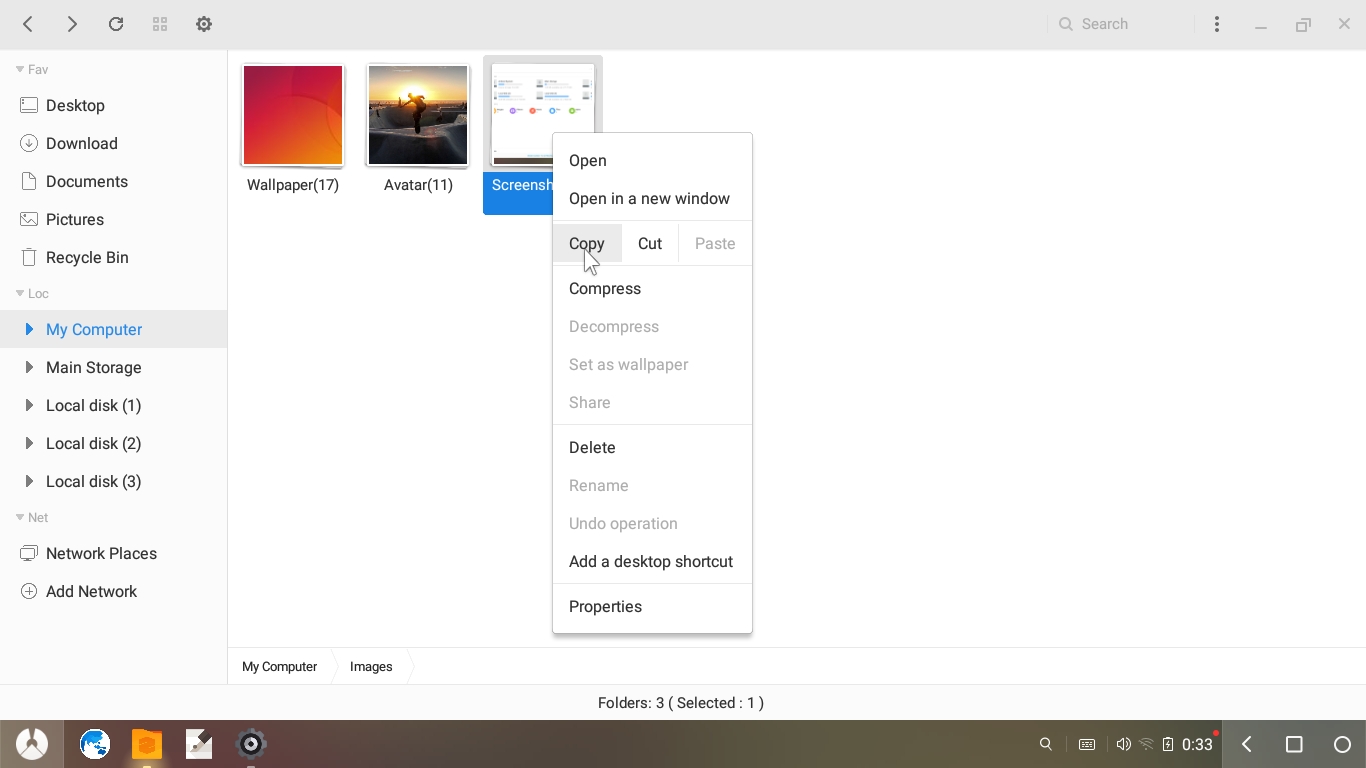The width and height of the screenshot is (1366, 768).
Task: Open the browser globe icon in taskbar
Action: [95, 744]
